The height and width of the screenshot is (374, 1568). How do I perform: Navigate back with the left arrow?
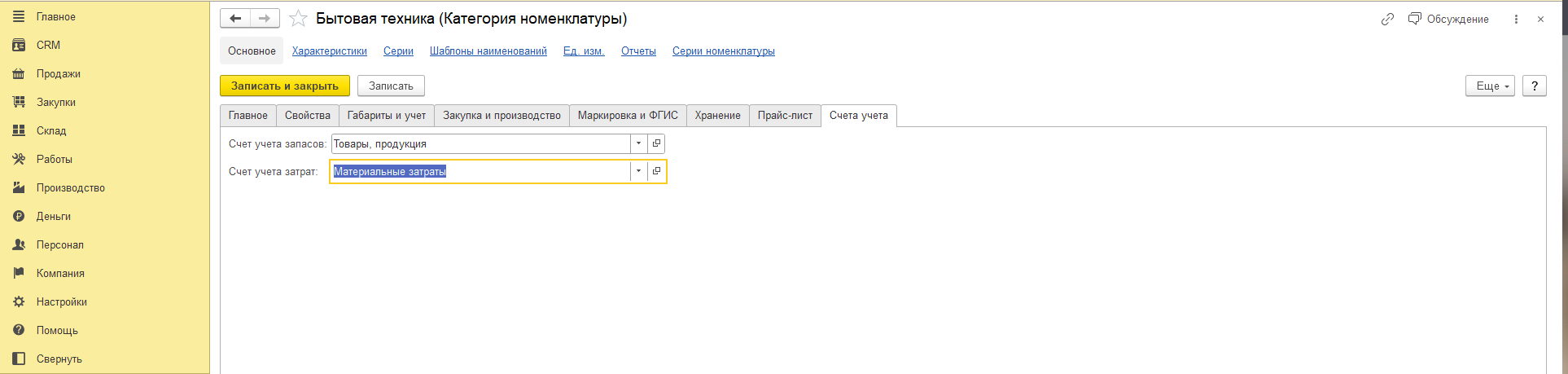235,18
